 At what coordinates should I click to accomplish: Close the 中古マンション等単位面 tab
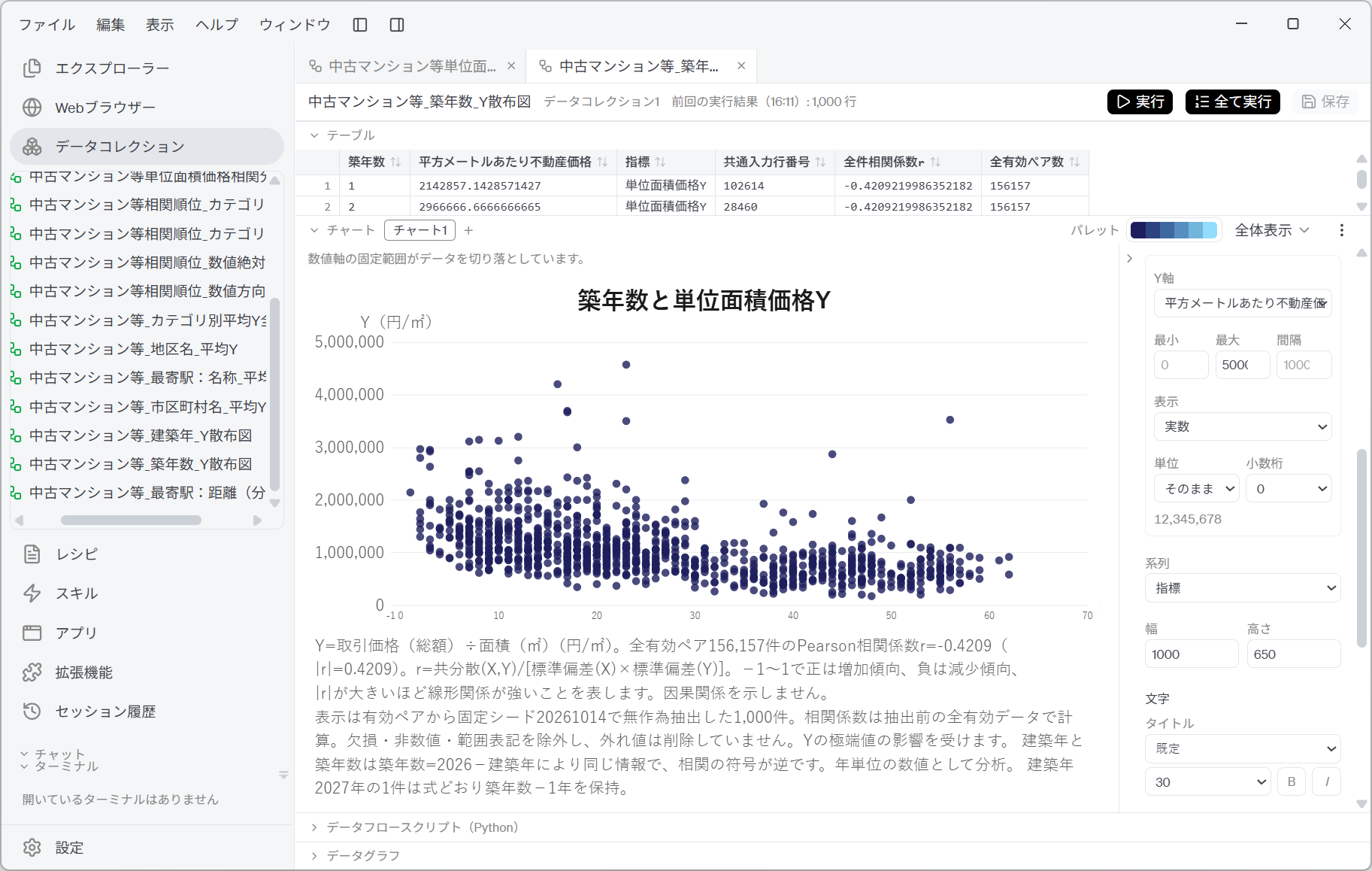tap(511, 66)
